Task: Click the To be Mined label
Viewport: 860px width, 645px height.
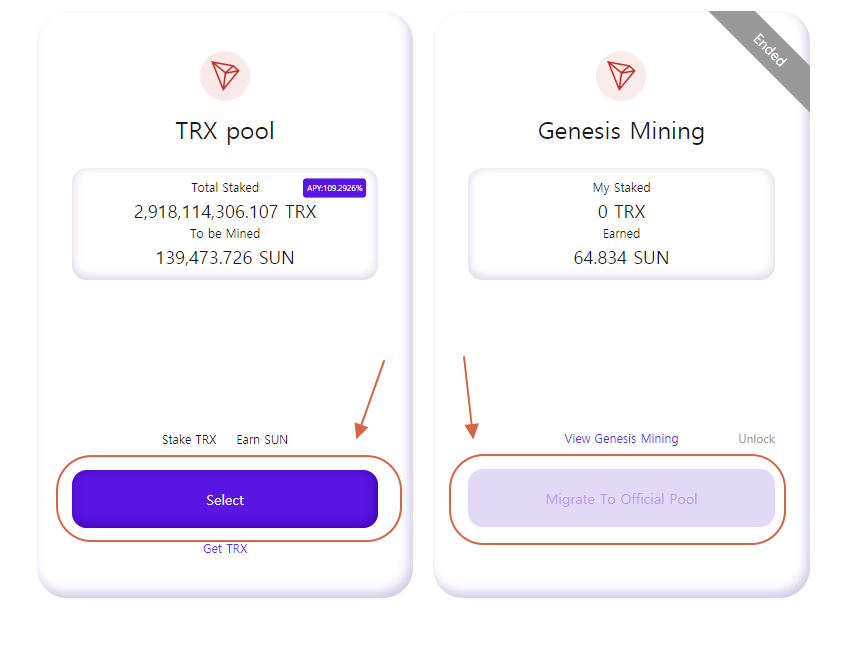Action: pos(225,234)
